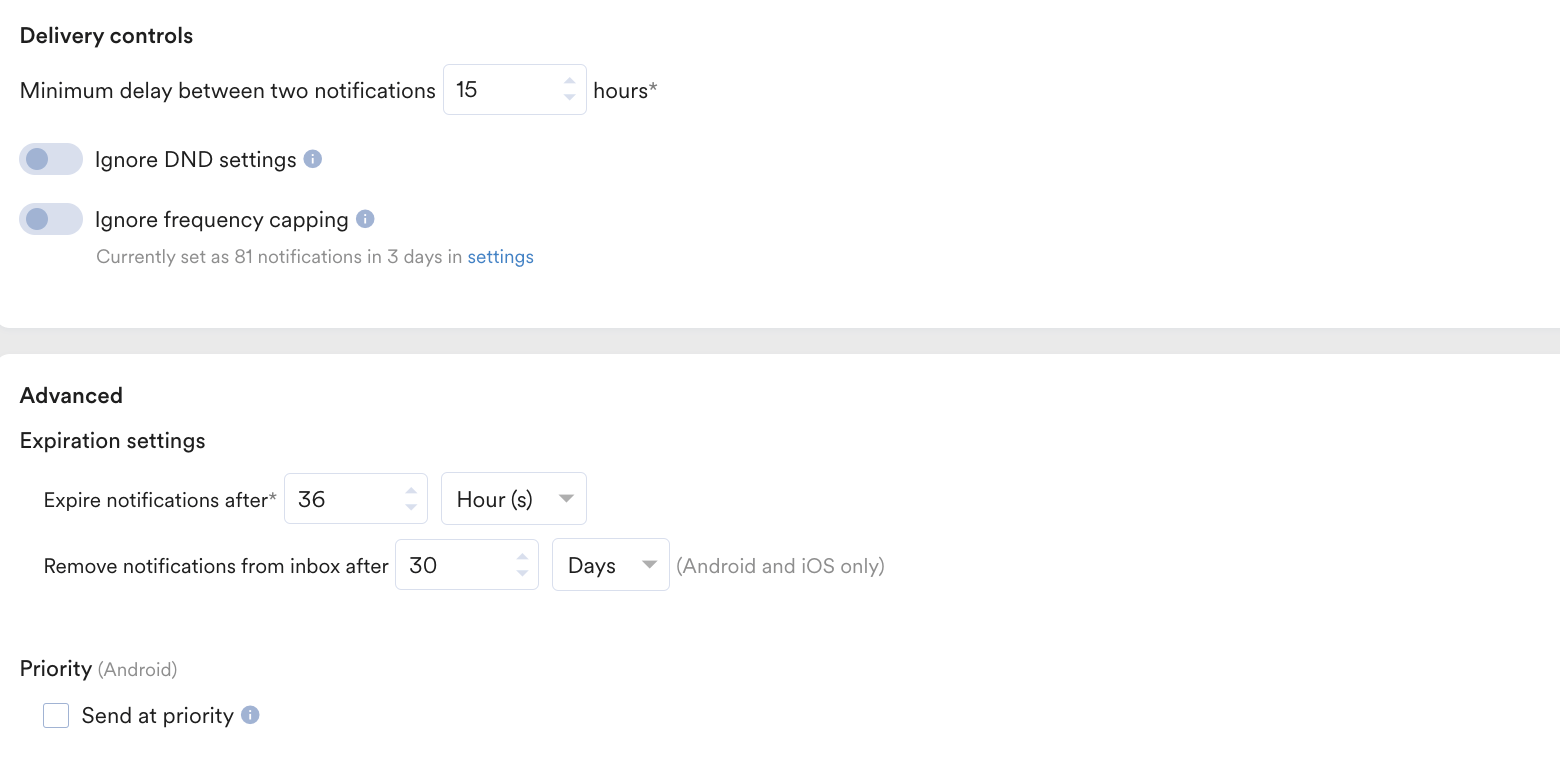This screenshot has width=1560, height=774.
Task: Enable the Ignore DND settings toggle
Action: pyautogui.click(x=51, y=159)
